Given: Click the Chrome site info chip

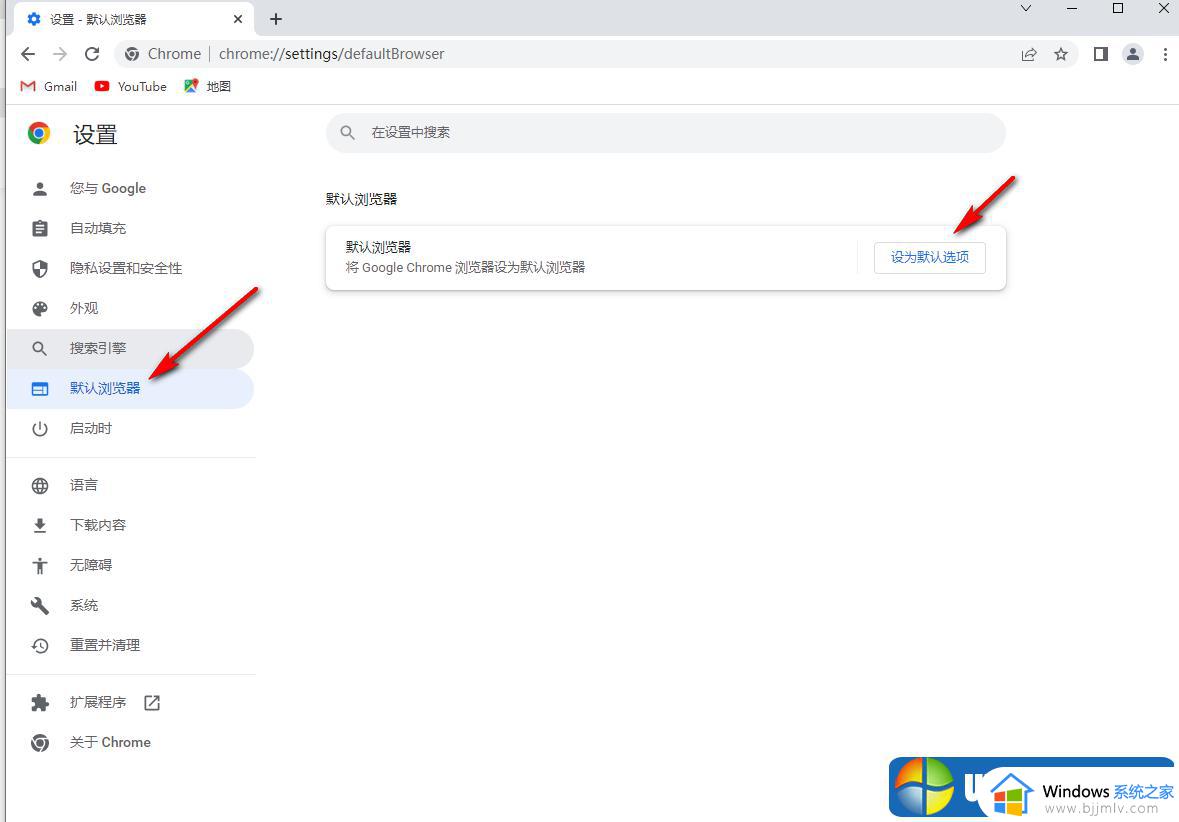Looking at the screenshot, I should pyautogui.click(x=164, y=54).
